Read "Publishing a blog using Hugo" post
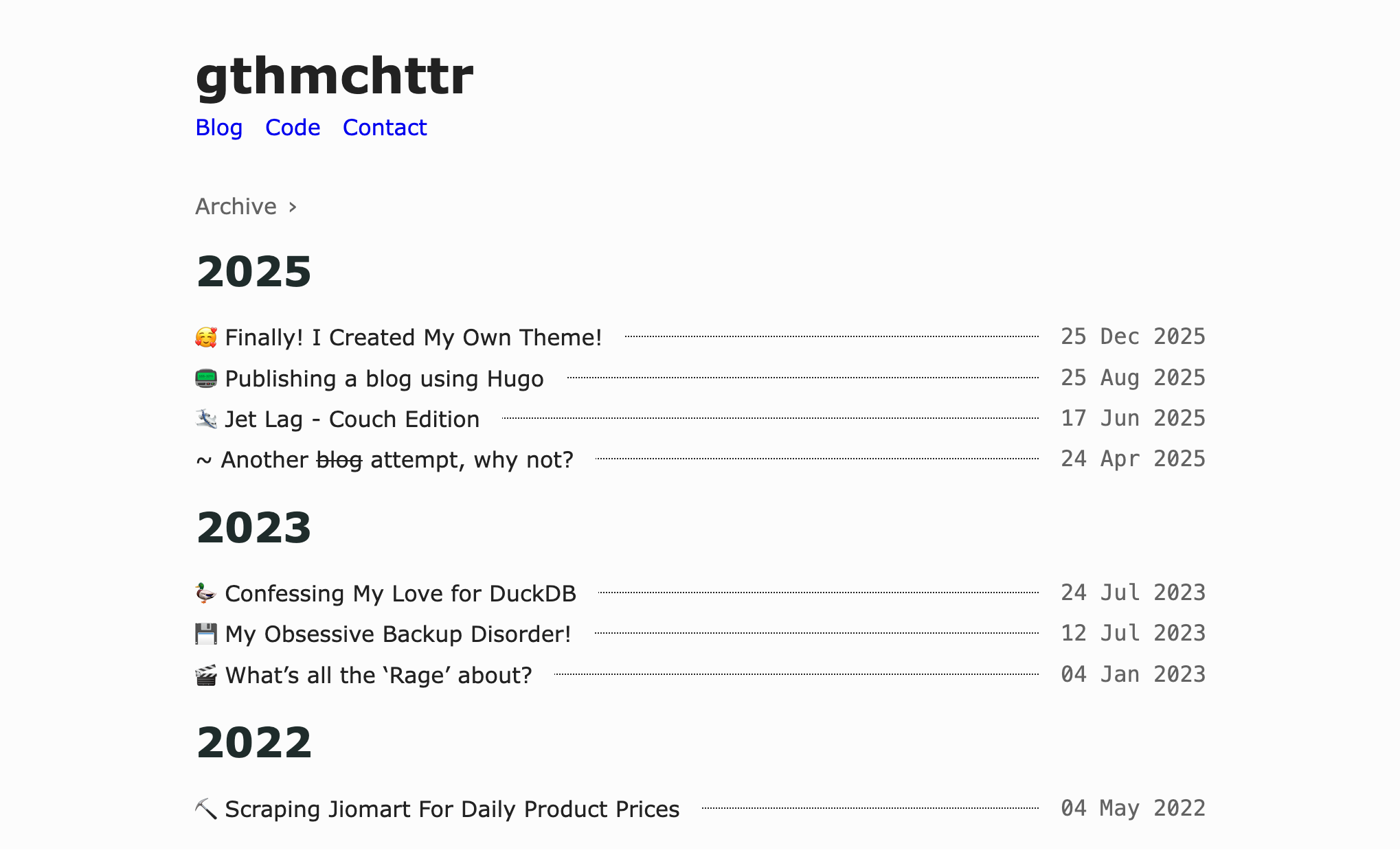 coord(384,378)
